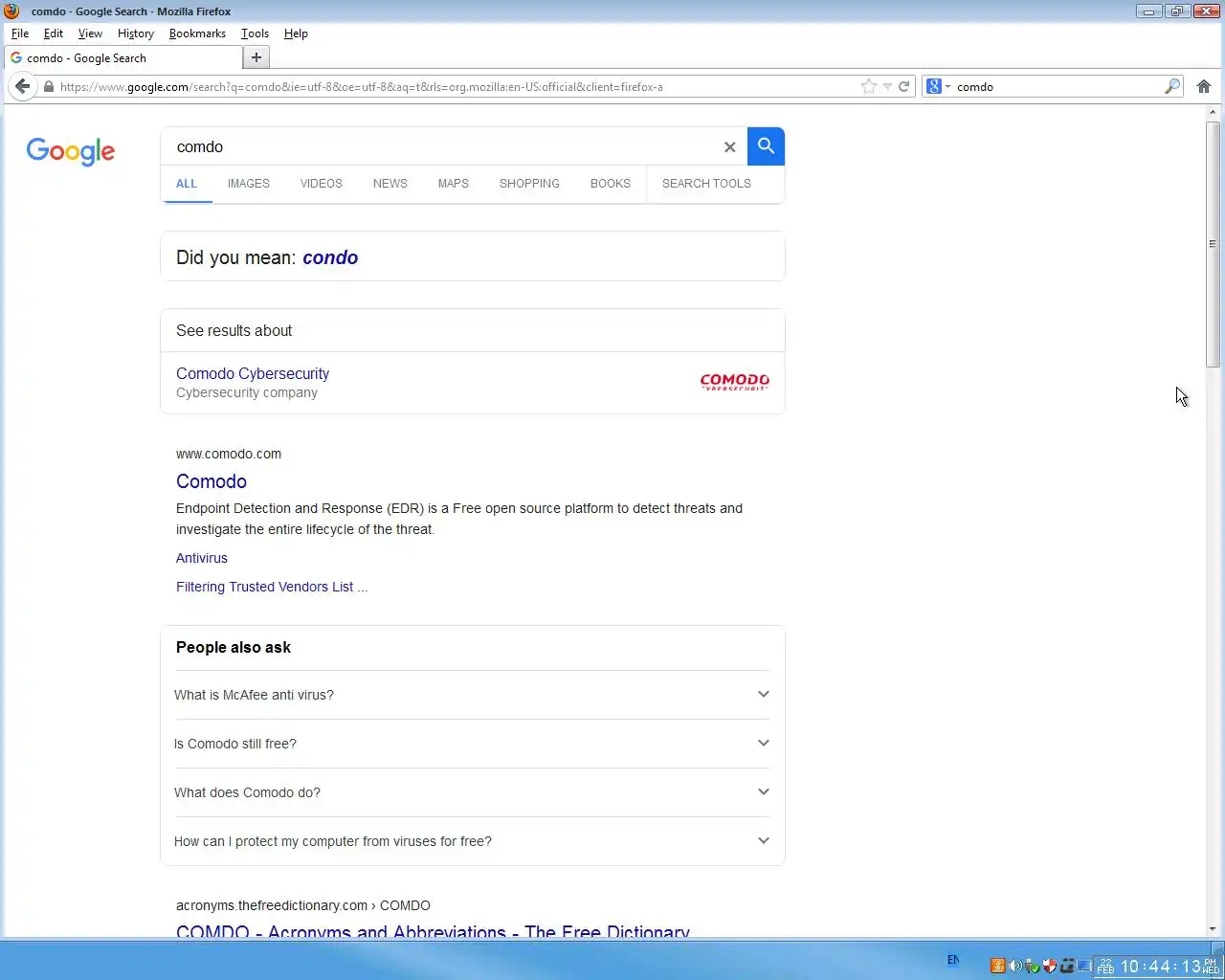Click the blue monitor tray icon
The height and width of the screenshot is (980, 1225).
pos(1084,966)
